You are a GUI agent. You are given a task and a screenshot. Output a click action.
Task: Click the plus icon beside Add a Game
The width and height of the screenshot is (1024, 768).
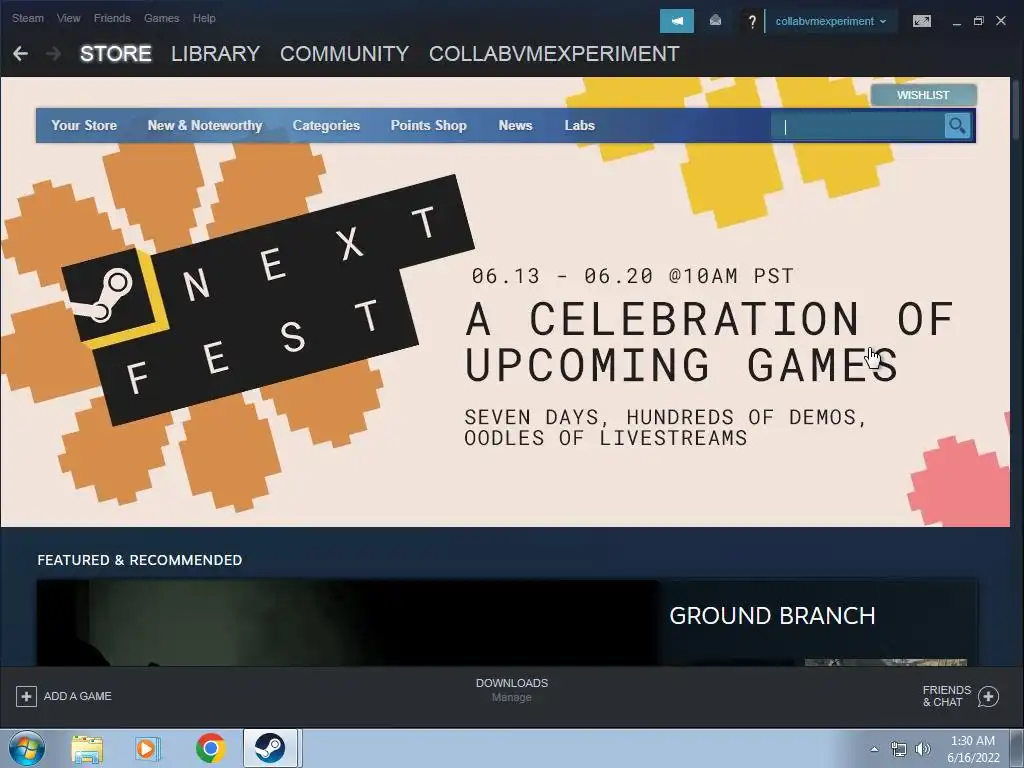[x=26, y=696]
